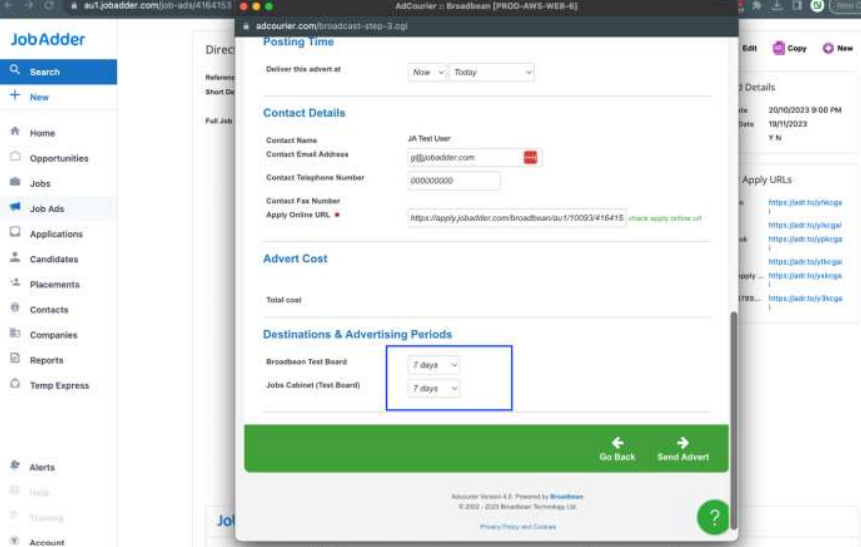Click the Privacy Policy and Cookies link
Image resolution: width=861 pixels, height=547 pixels.
[518, 527]
